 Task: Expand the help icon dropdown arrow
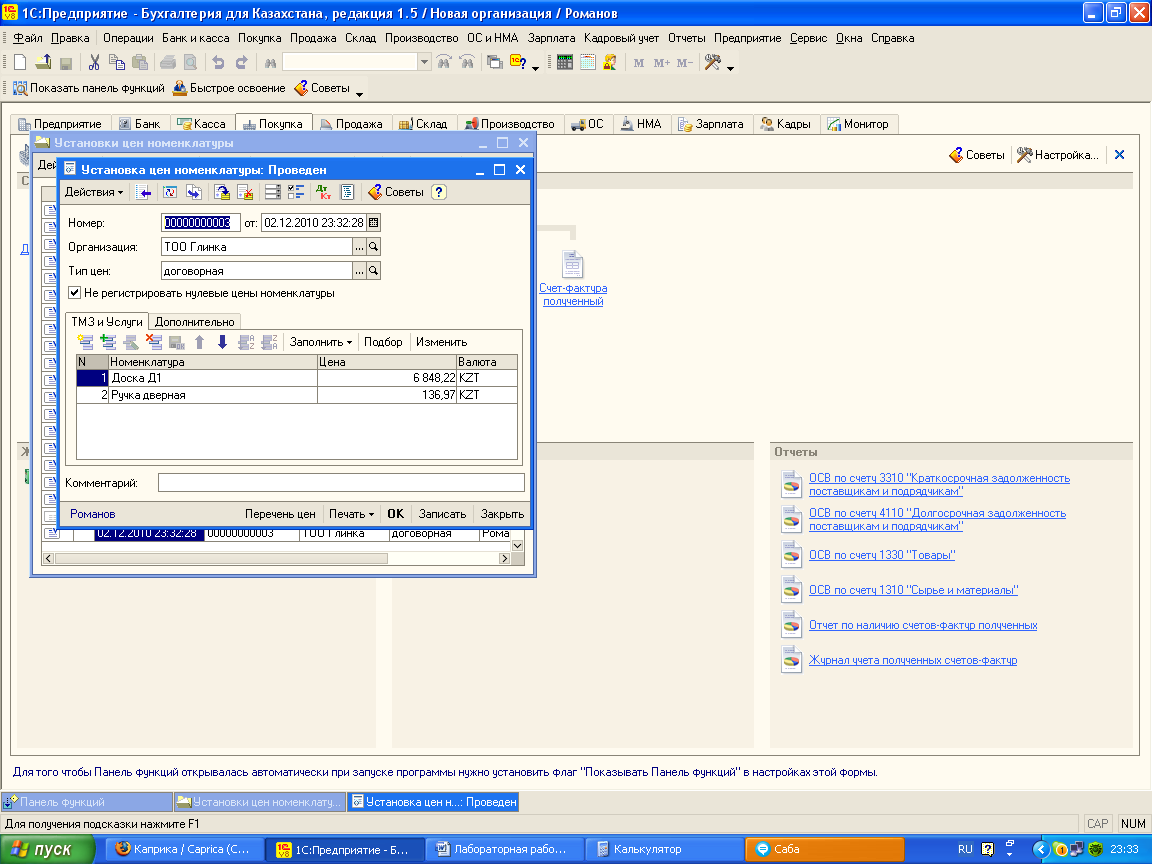tap(535, 68)
